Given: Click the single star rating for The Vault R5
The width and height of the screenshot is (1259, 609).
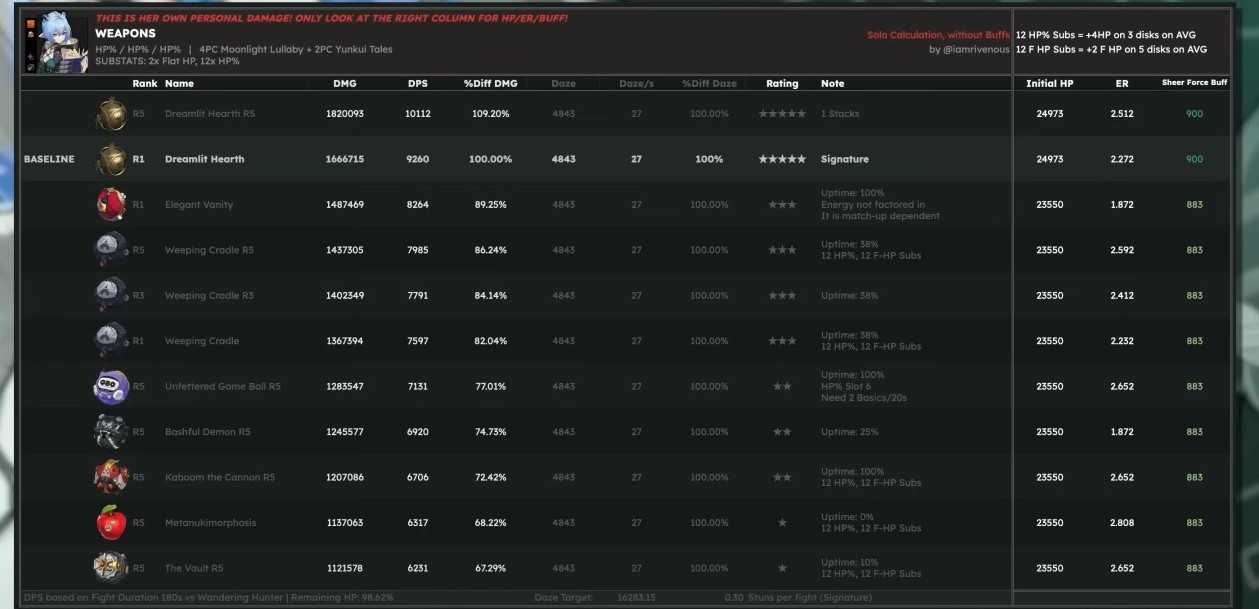Looking at the screenshot, I should (782, 568).
